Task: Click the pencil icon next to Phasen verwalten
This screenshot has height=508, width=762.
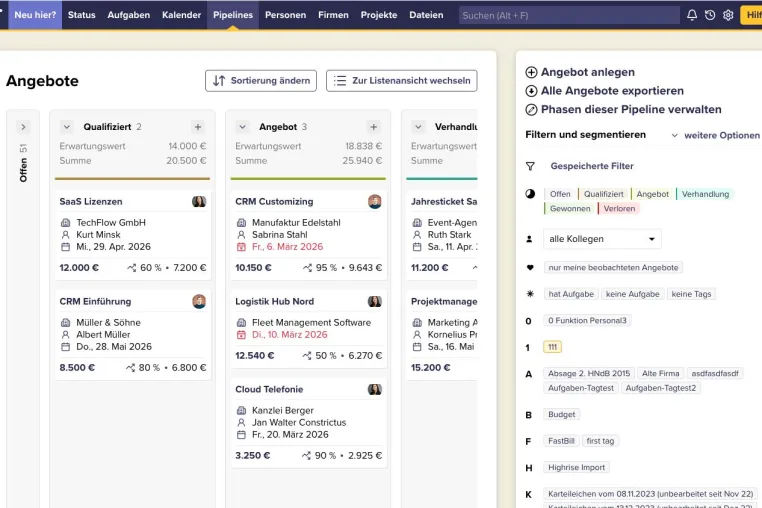Action: point(531,109)
